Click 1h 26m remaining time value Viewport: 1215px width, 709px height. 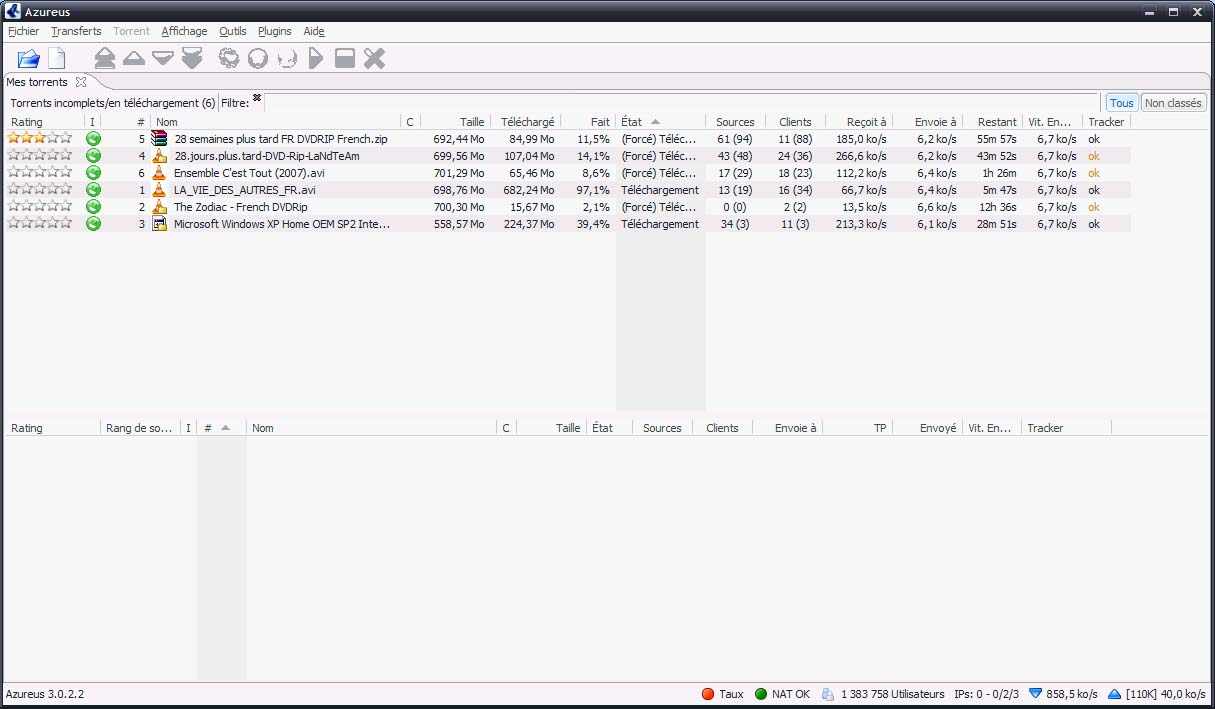tap(999, 173)
